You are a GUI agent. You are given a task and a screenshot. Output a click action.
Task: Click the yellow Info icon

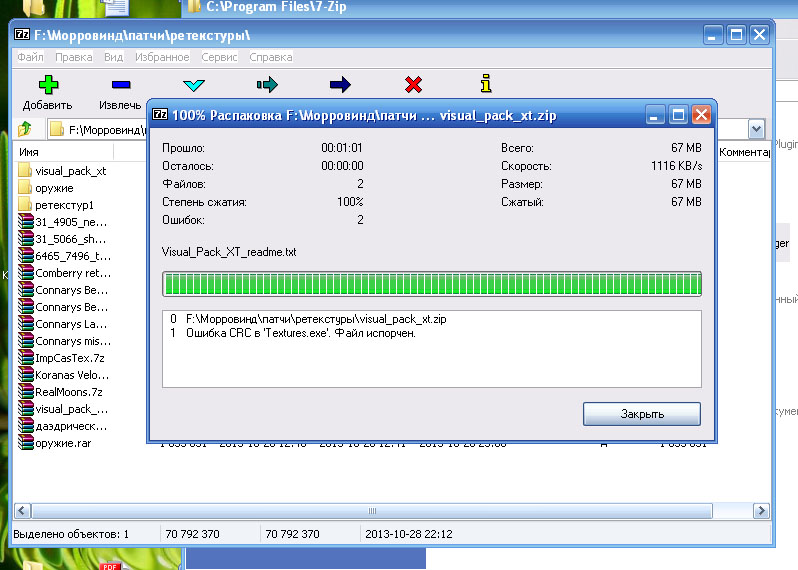[x=486, y=83]
